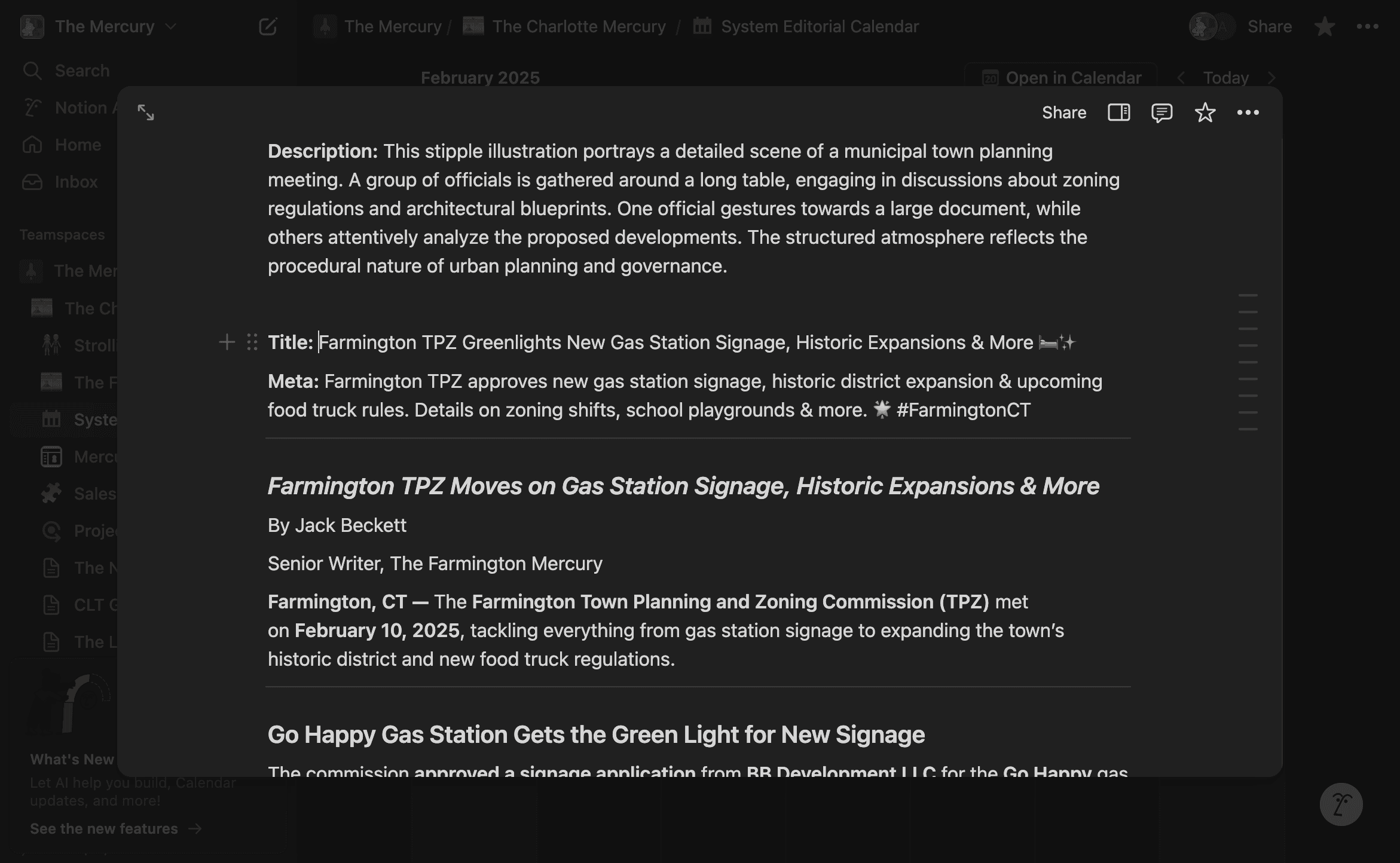Image resolution: width=1400 pixels, height=863 pixels.
Task: Open The Mercury workspace switcher dropdown
Action: pyautogui.click(x=99, y=26)
